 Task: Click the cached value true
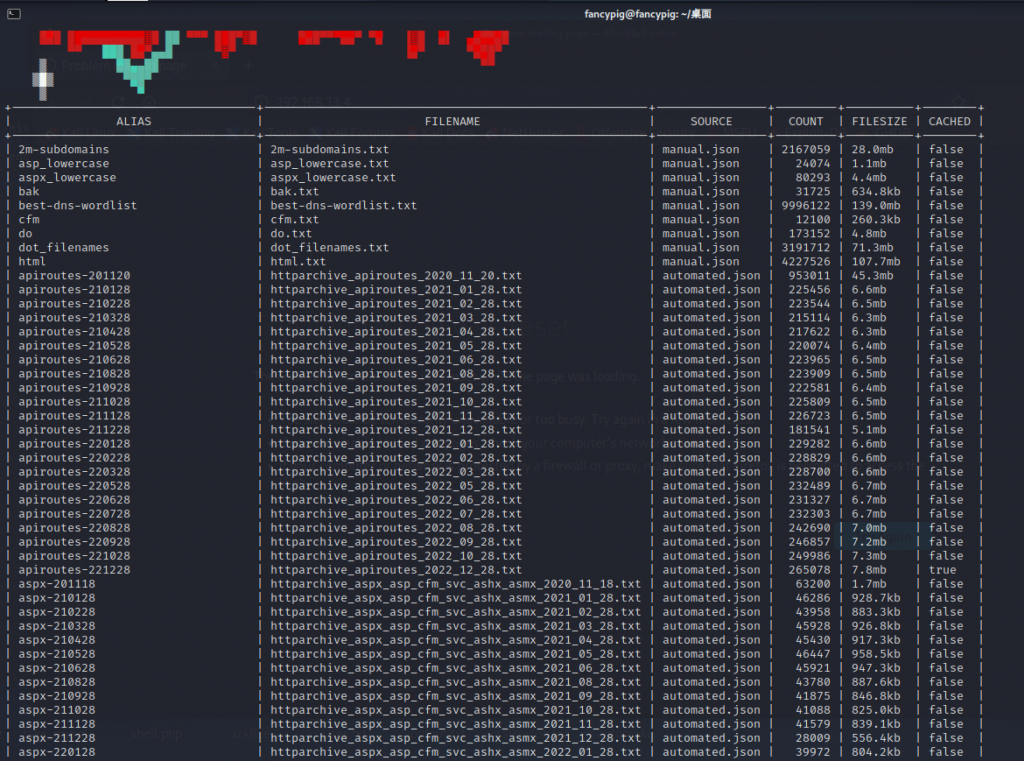click(942, 570)
